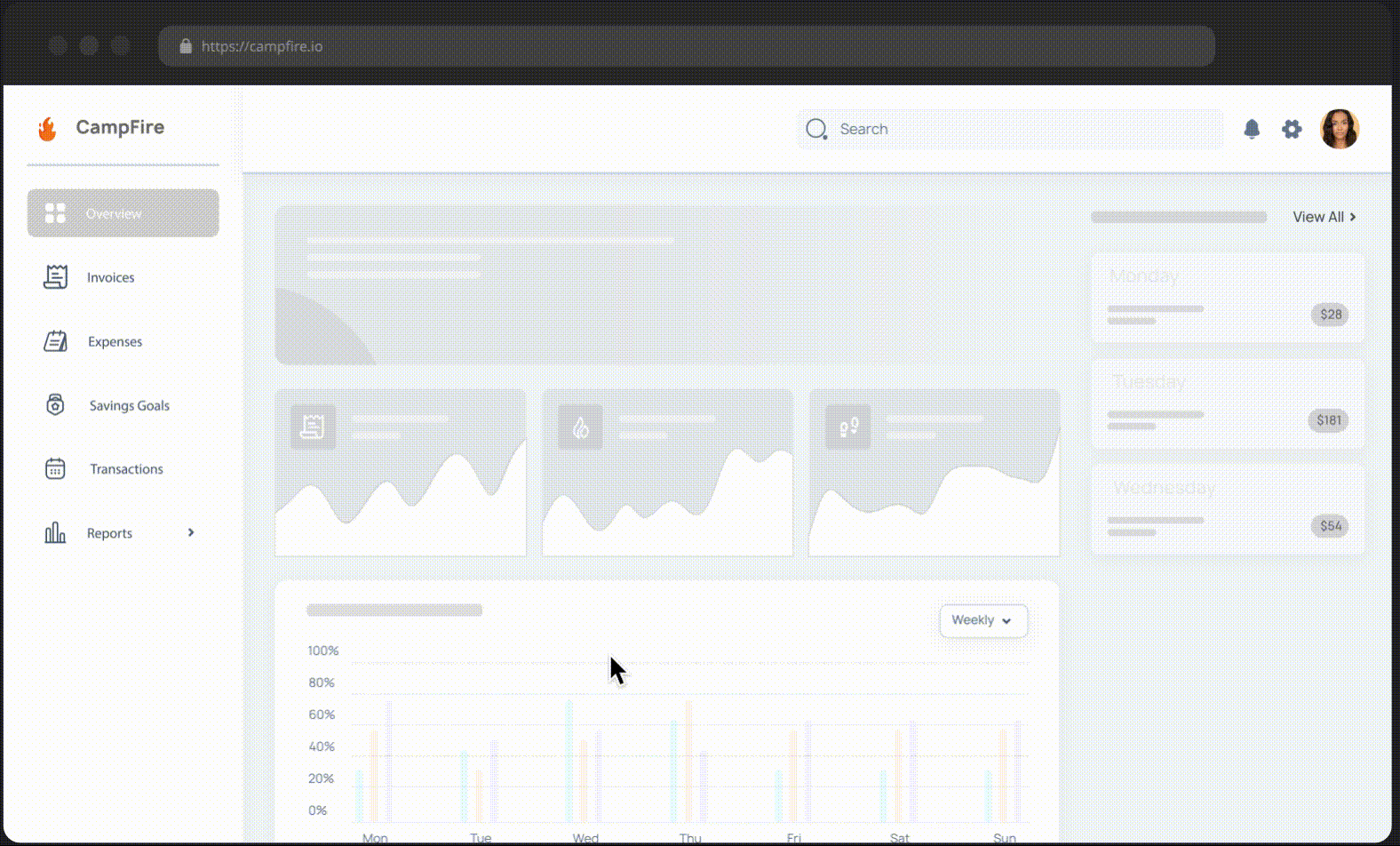Click the 80% axis label
This screenshot has height=846, width=1400.
click(322, 682)
